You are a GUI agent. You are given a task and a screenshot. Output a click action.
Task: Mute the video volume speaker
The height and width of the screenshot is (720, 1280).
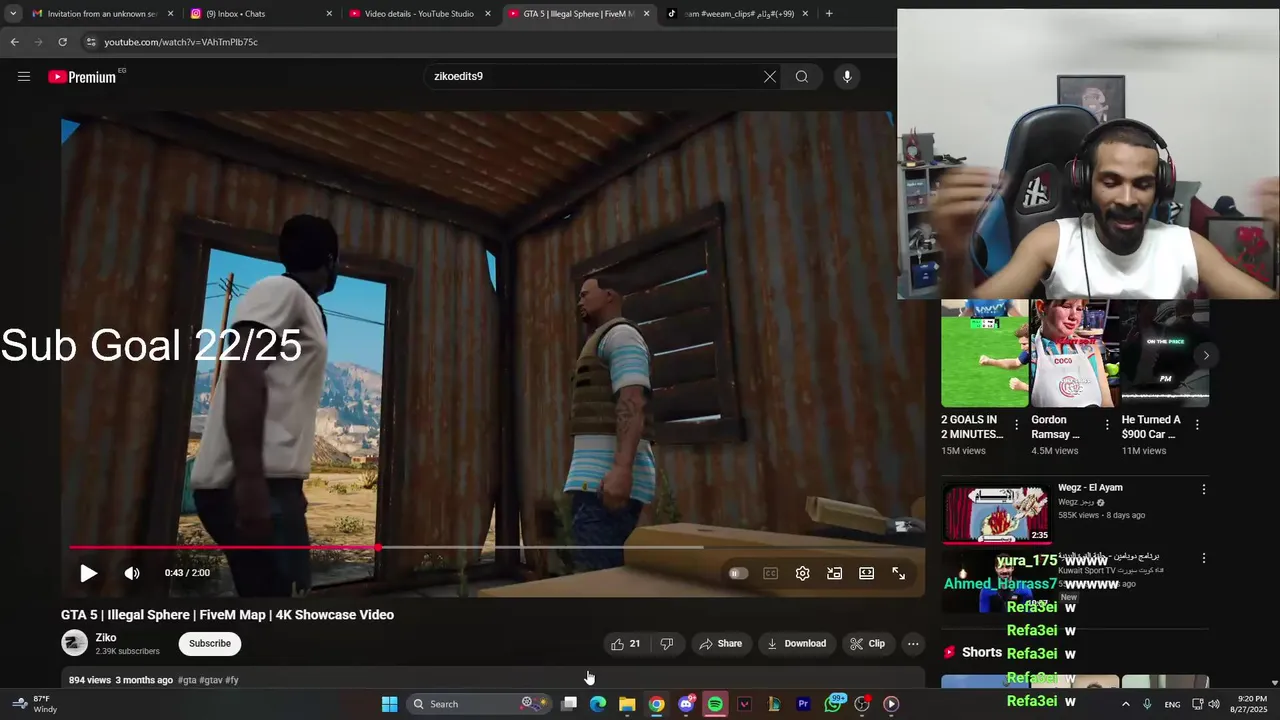click(132, 573)
